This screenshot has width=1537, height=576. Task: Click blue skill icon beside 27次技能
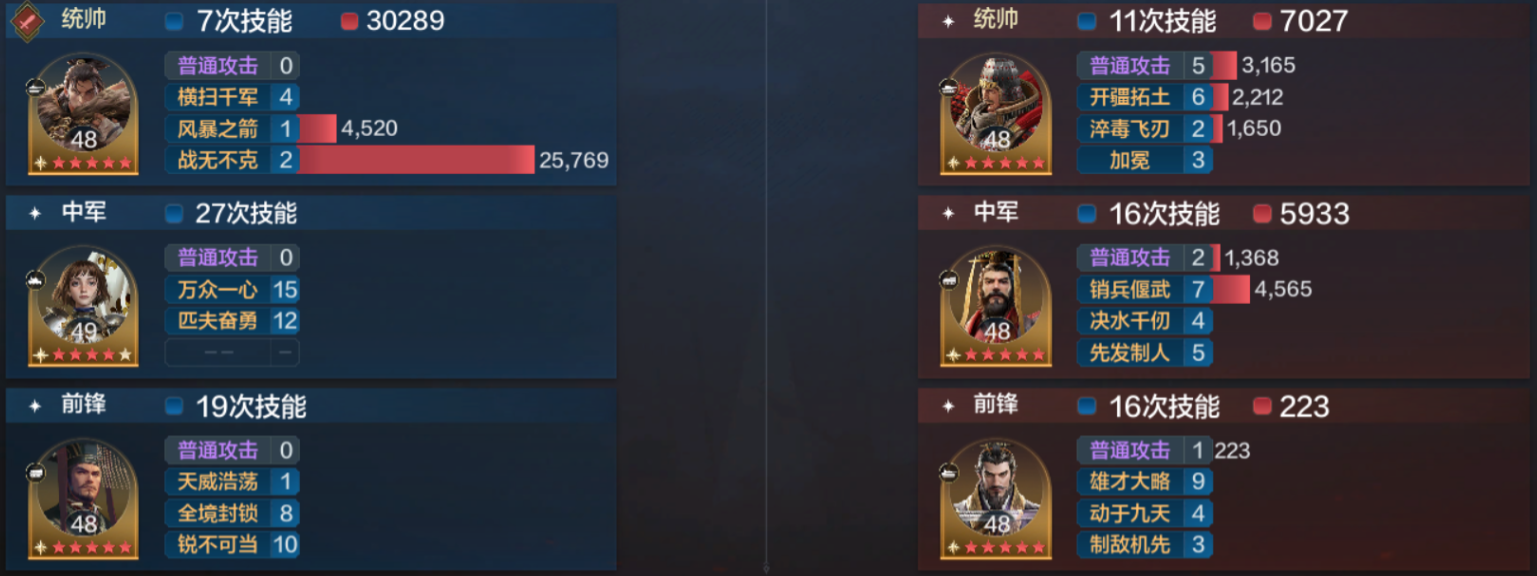click(175, 214)
